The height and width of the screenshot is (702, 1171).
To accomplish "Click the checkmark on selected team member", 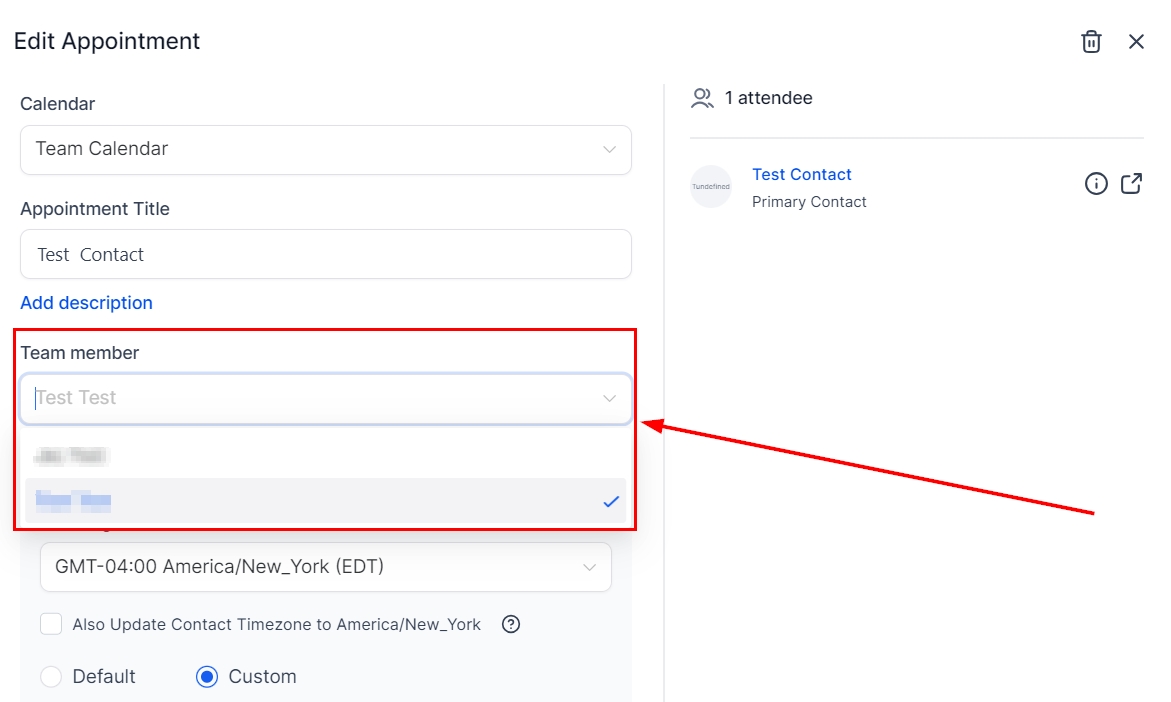I will 611,501.
